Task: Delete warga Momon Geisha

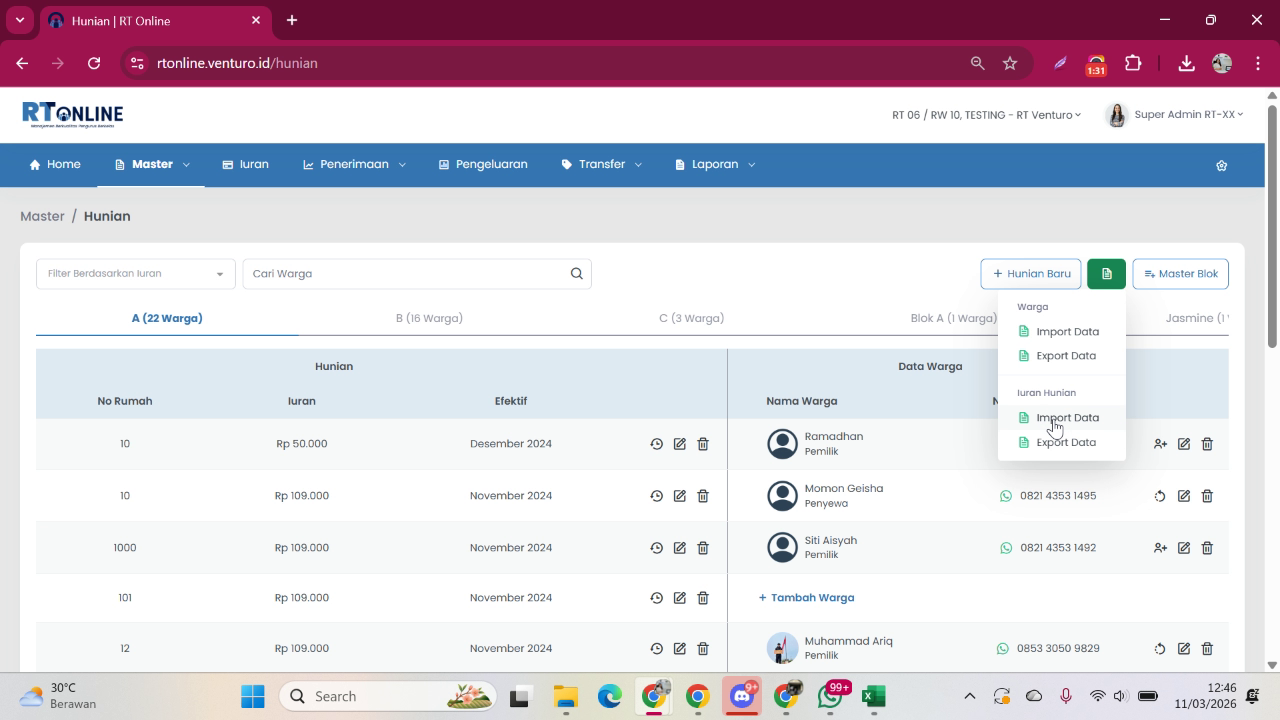Action: (1207, 496)
